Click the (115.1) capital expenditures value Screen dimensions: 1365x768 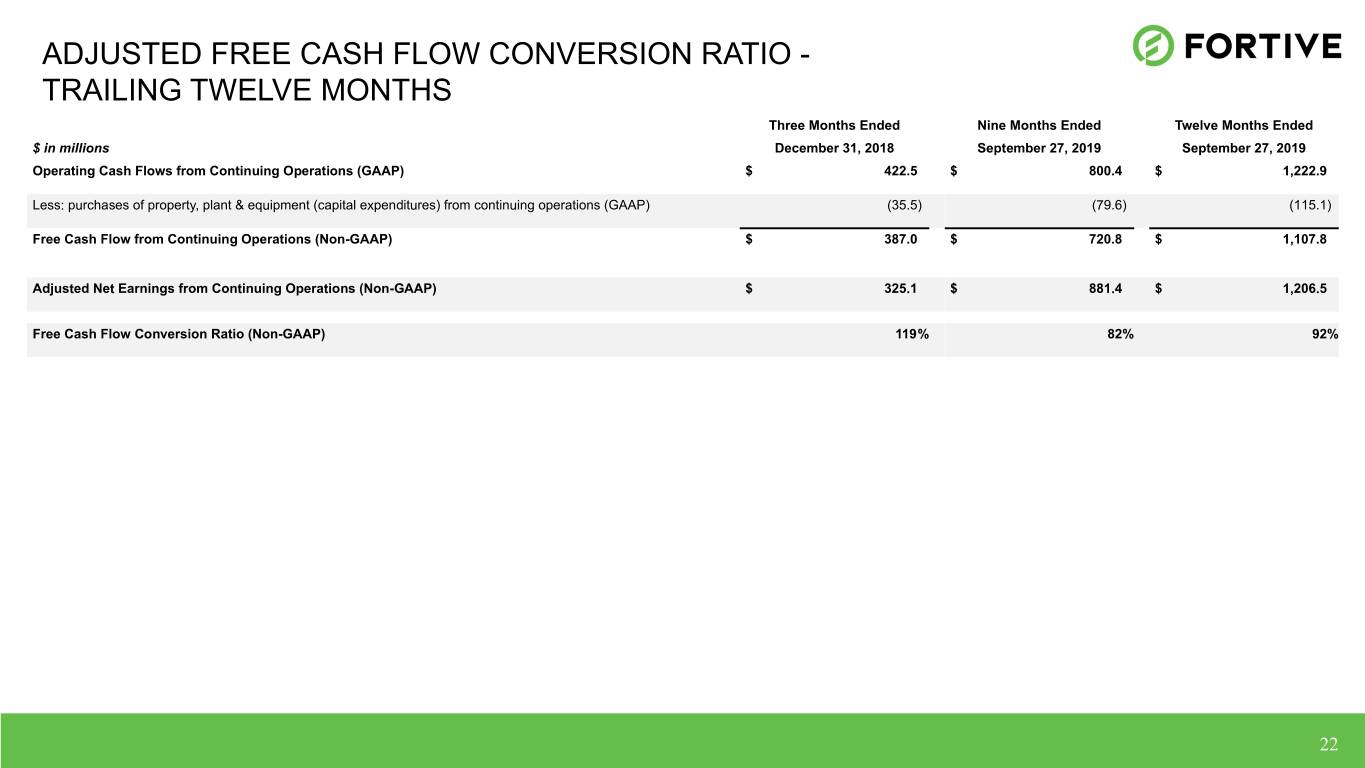1310,206
